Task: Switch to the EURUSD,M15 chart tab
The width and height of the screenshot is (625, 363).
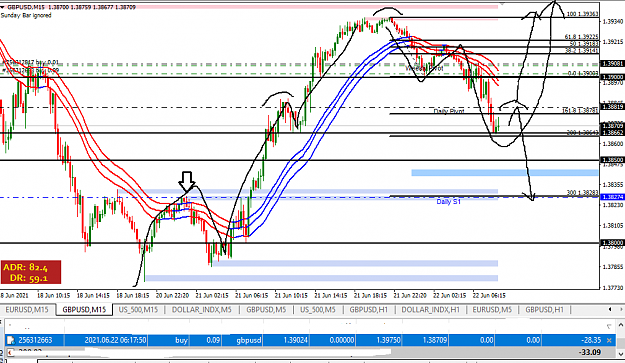Action: (x=27, y=310)
